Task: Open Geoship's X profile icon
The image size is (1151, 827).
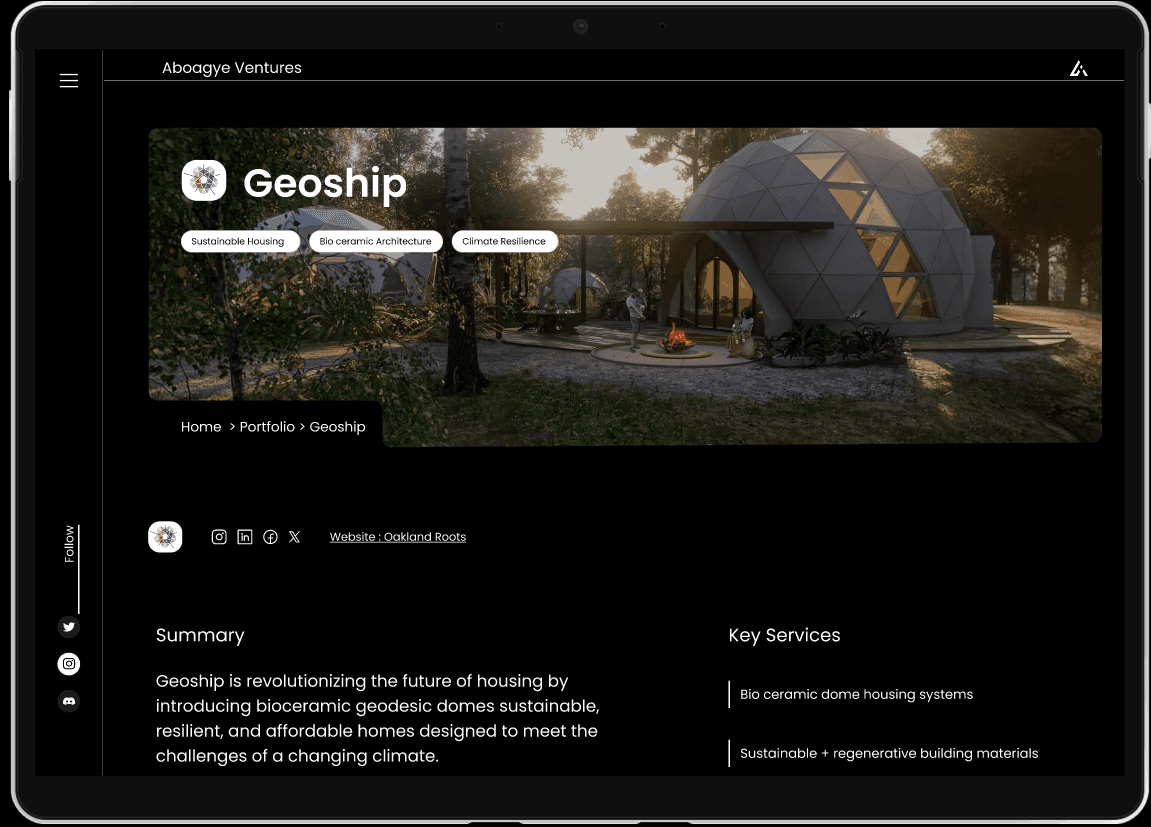Action: point(294,537)
